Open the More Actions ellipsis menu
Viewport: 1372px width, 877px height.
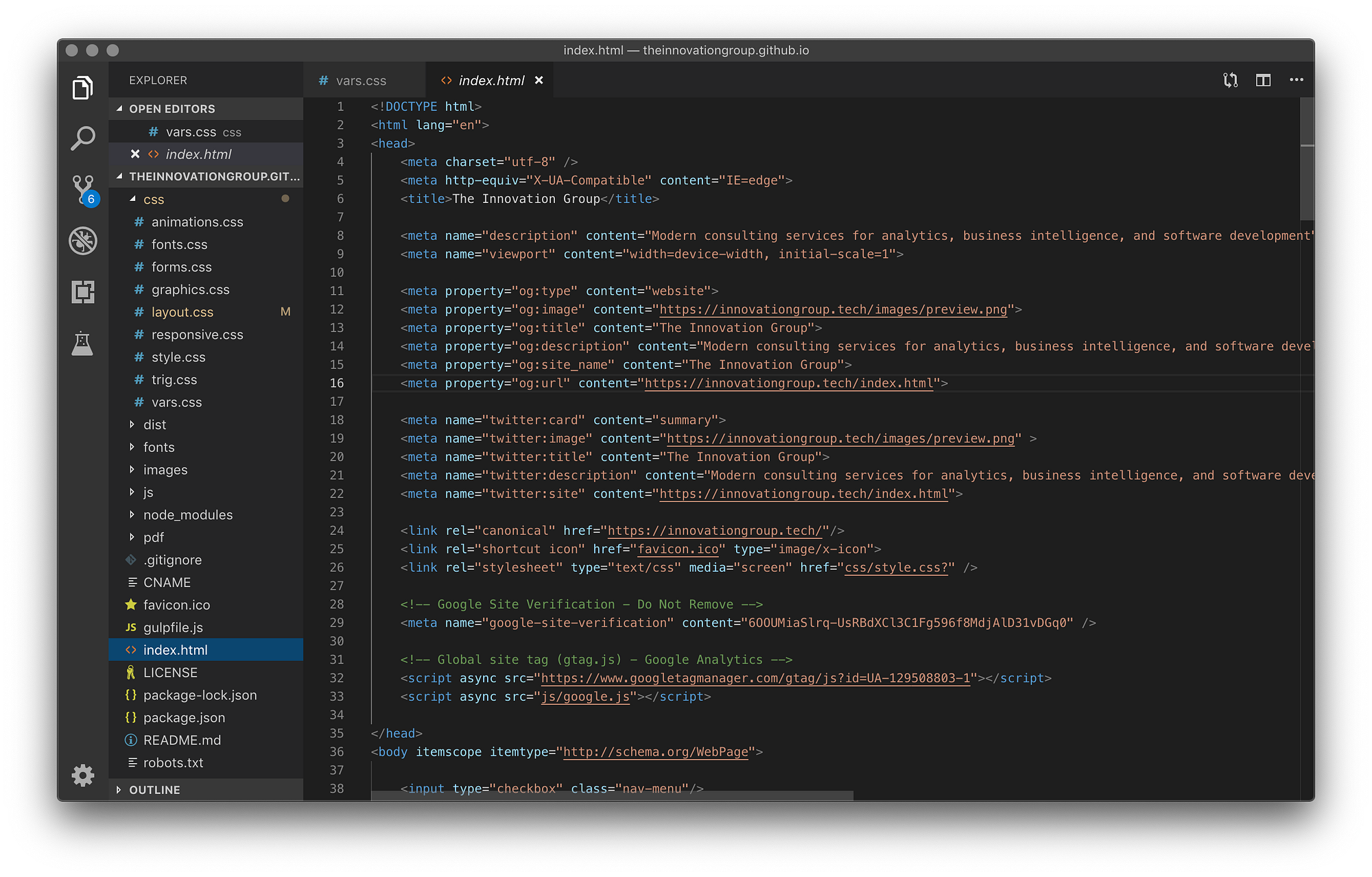click(1296, 80)
